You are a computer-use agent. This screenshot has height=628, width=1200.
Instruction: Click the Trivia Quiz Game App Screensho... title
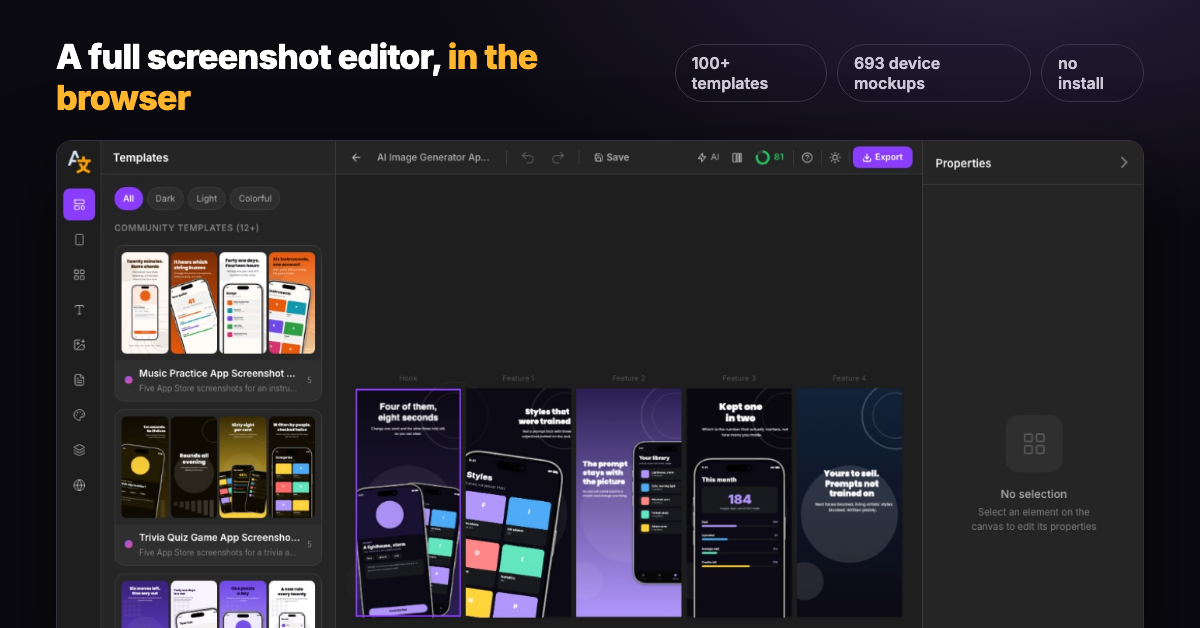tap(217, 537)
